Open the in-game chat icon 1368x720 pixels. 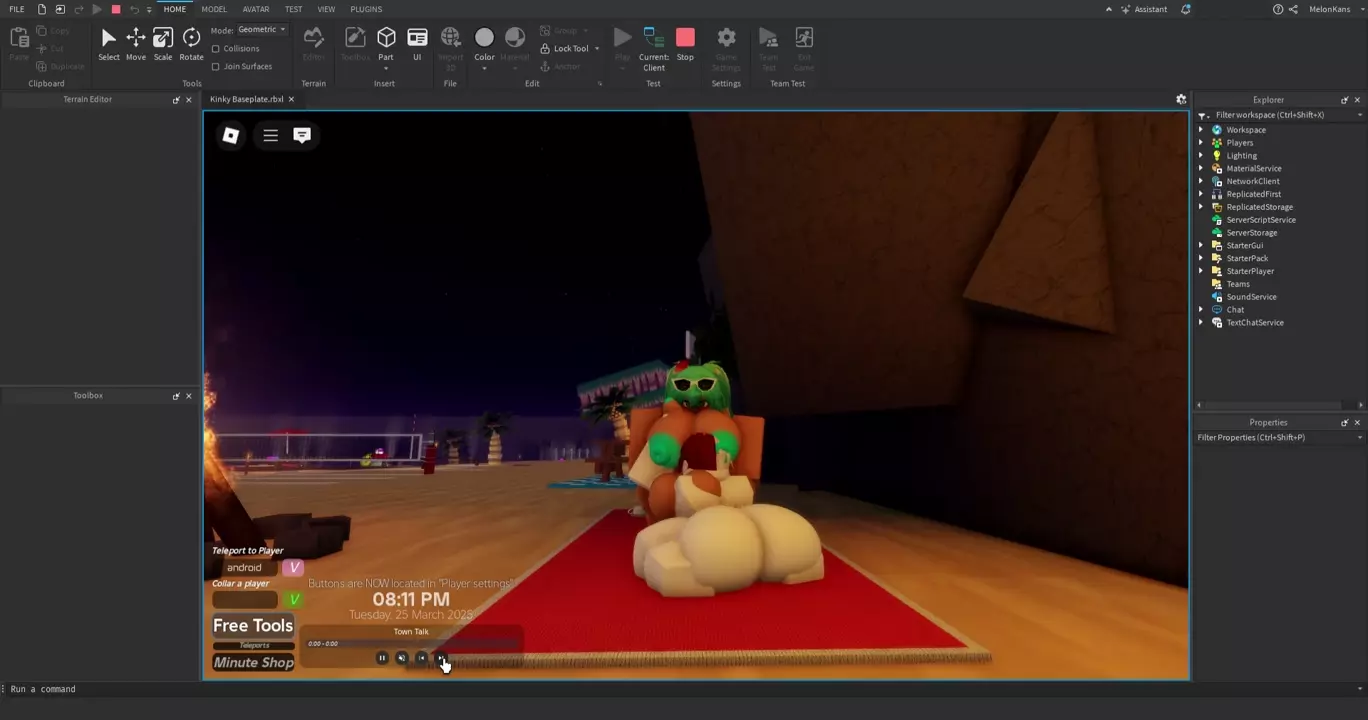click(302, 135)
